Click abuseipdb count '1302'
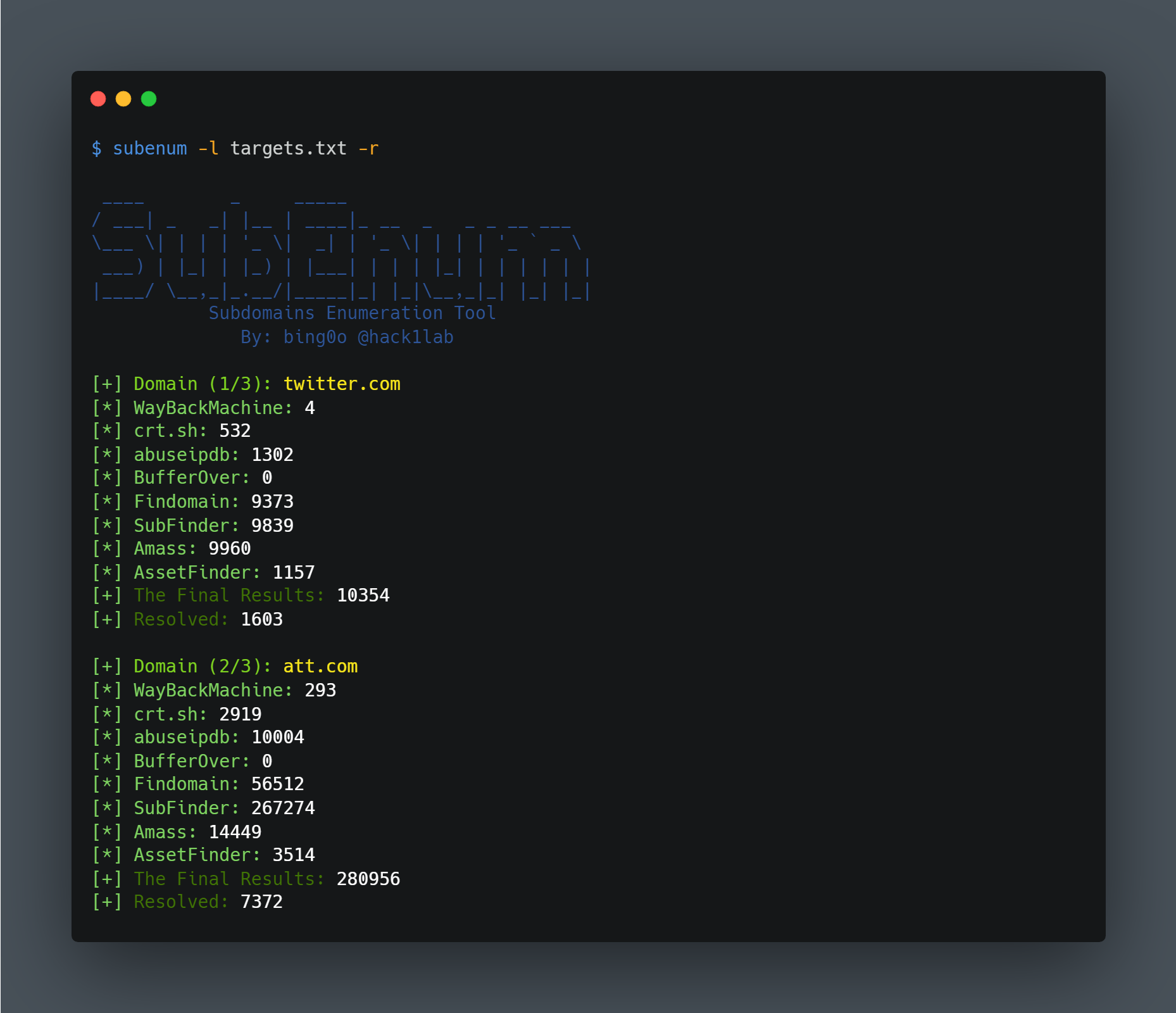Screen dimensions: 1176x1013 272,455
